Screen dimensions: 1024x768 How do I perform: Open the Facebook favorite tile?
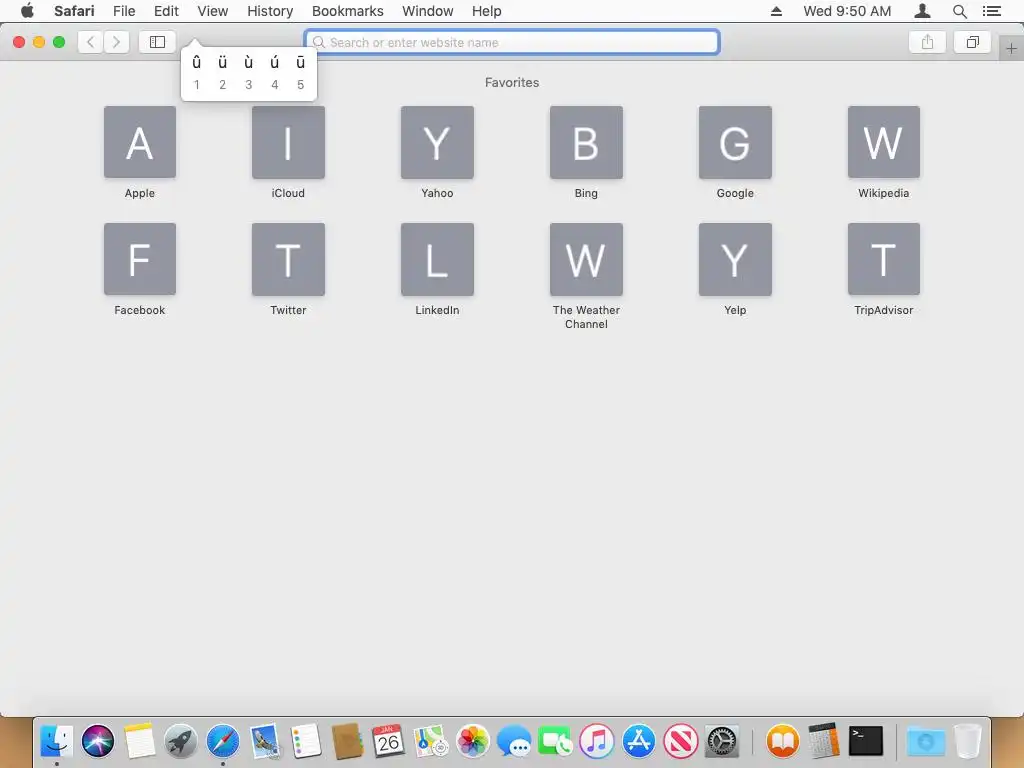click(140, 259)
